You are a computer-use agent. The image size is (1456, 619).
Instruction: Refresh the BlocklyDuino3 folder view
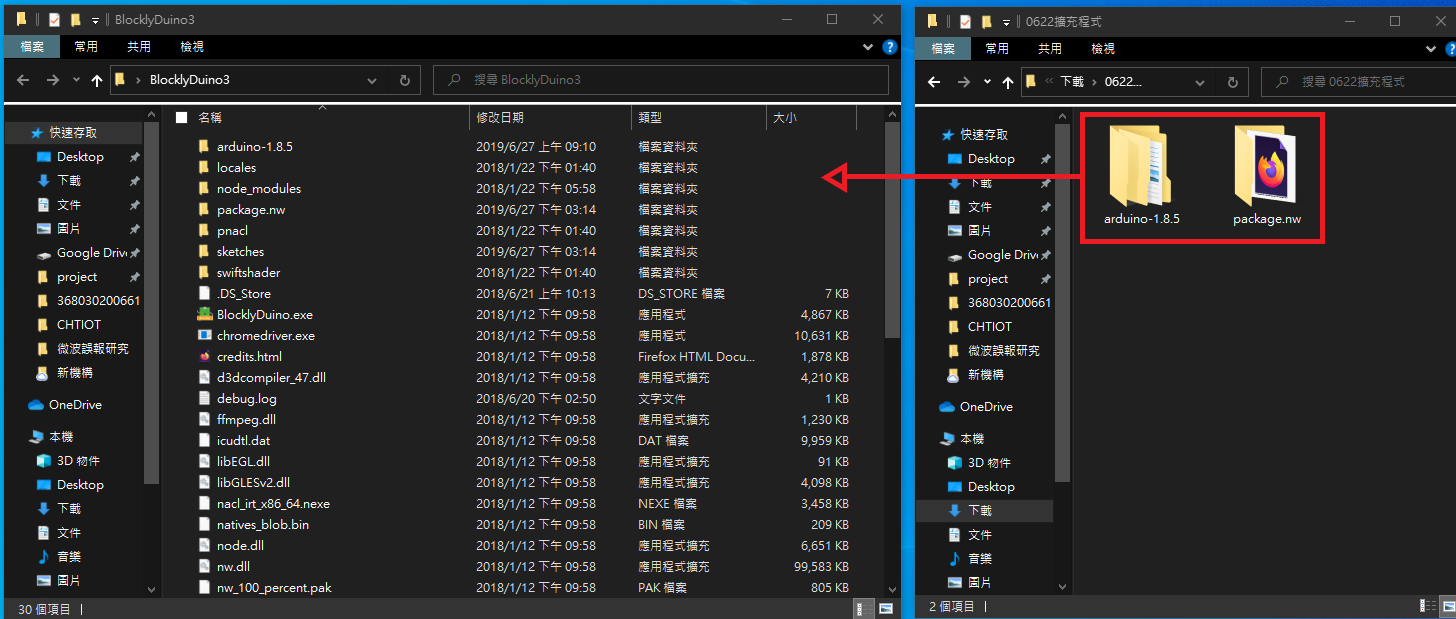[x=404, y=80]
